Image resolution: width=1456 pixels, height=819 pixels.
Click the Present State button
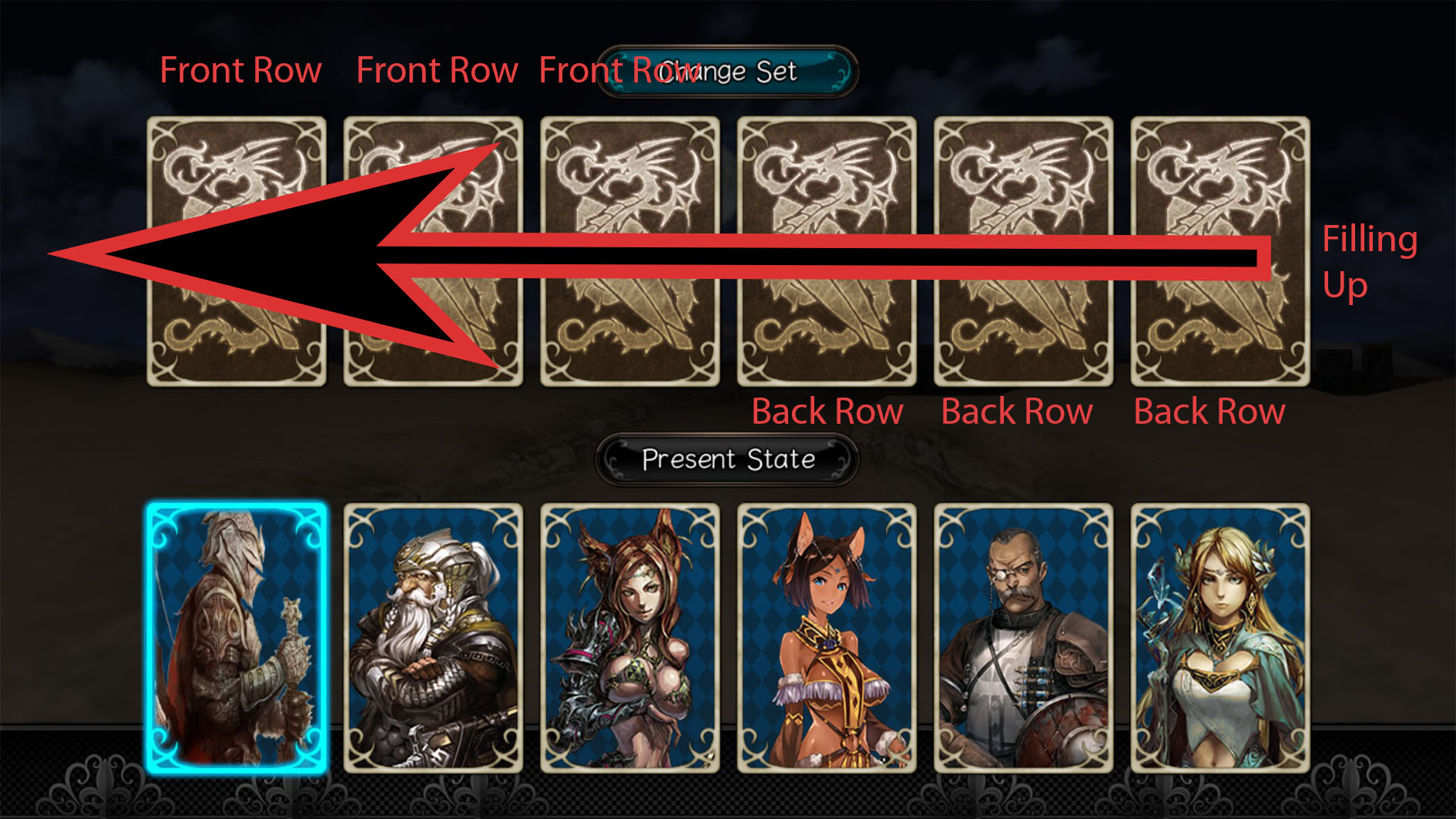click(x=727, y=460)
